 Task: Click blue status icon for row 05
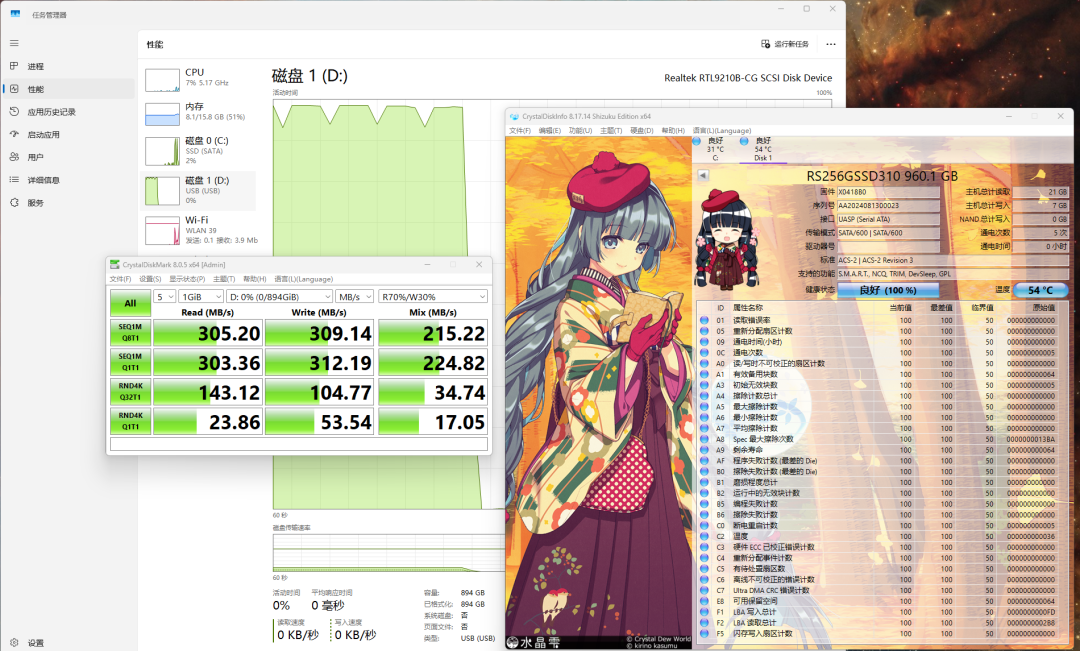tap(704, 331)
